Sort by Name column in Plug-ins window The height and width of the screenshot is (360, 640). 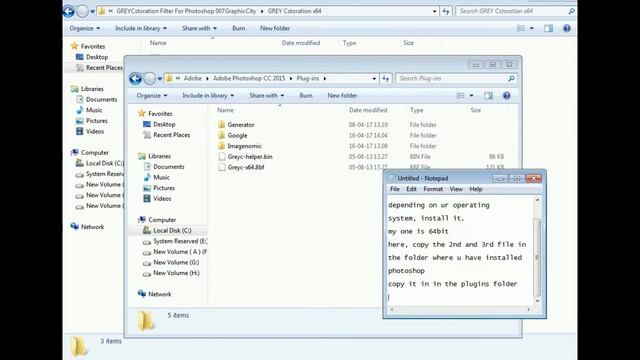[x=225, y=110]
